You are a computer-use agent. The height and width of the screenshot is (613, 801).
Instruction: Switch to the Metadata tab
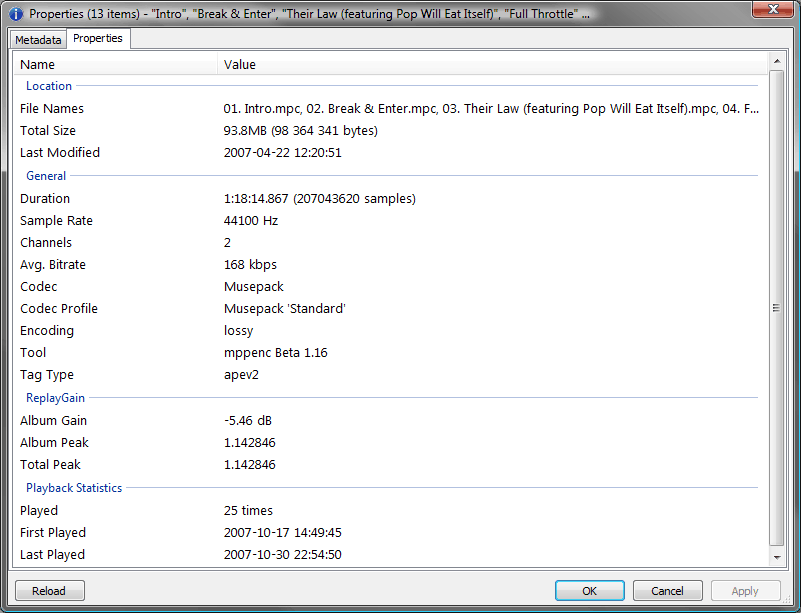coord(38,40)
